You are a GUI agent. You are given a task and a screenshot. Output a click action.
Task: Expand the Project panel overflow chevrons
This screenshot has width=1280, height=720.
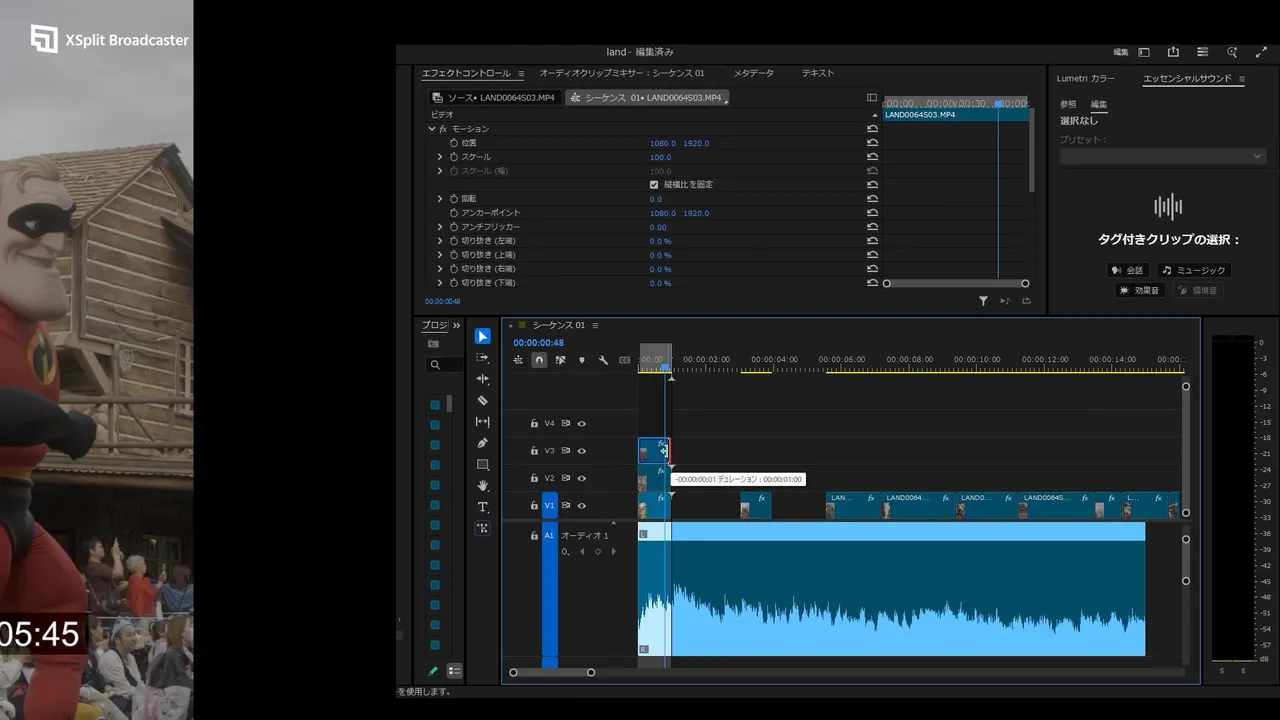[x=457, y=325]
